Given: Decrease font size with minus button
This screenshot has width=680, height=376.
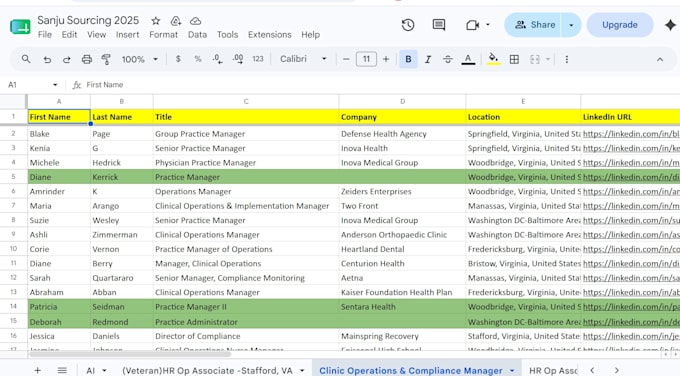Looking at the screenshot, I should point(346,59).
